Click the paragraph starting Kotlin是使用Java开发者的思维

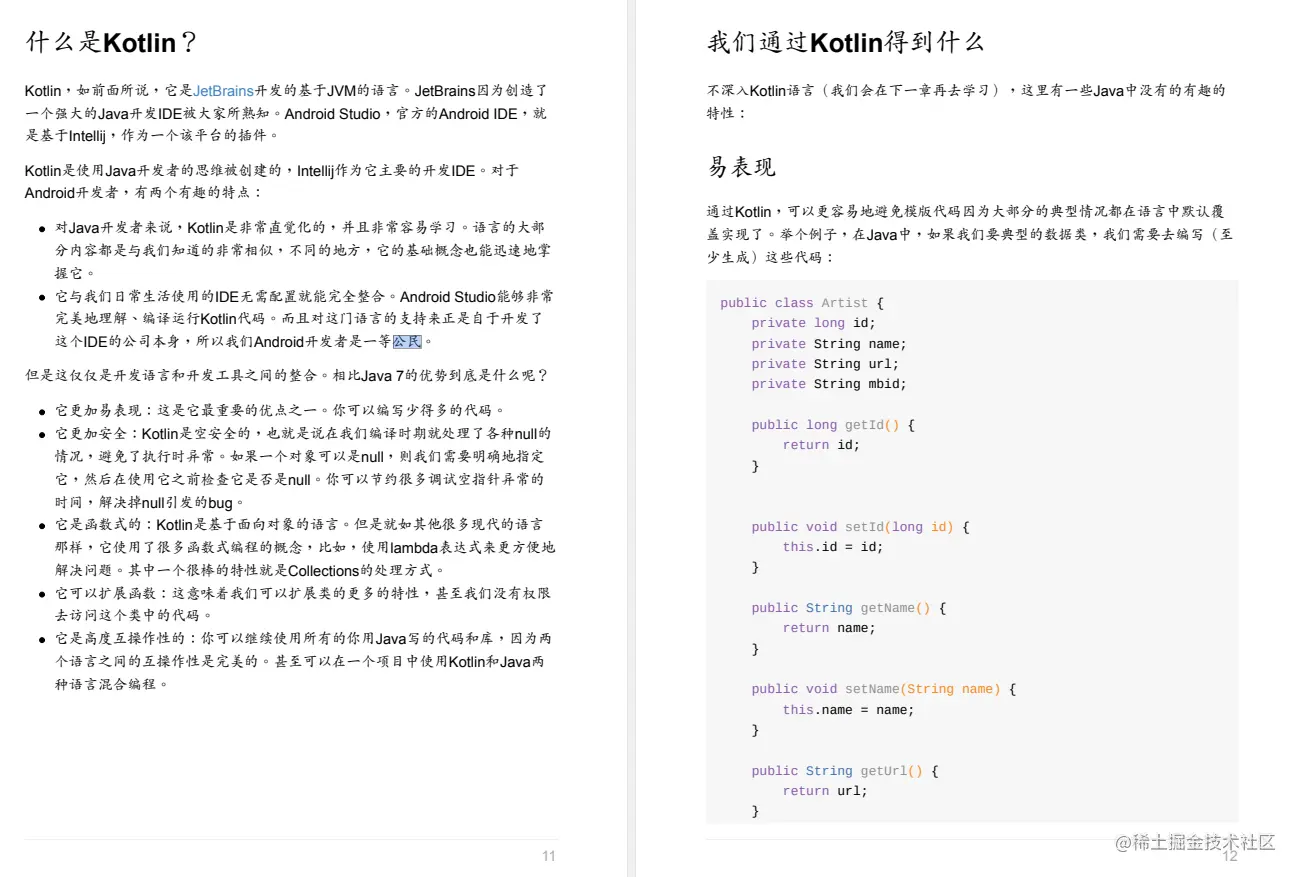pyautogui.click(x=272, y=181)
